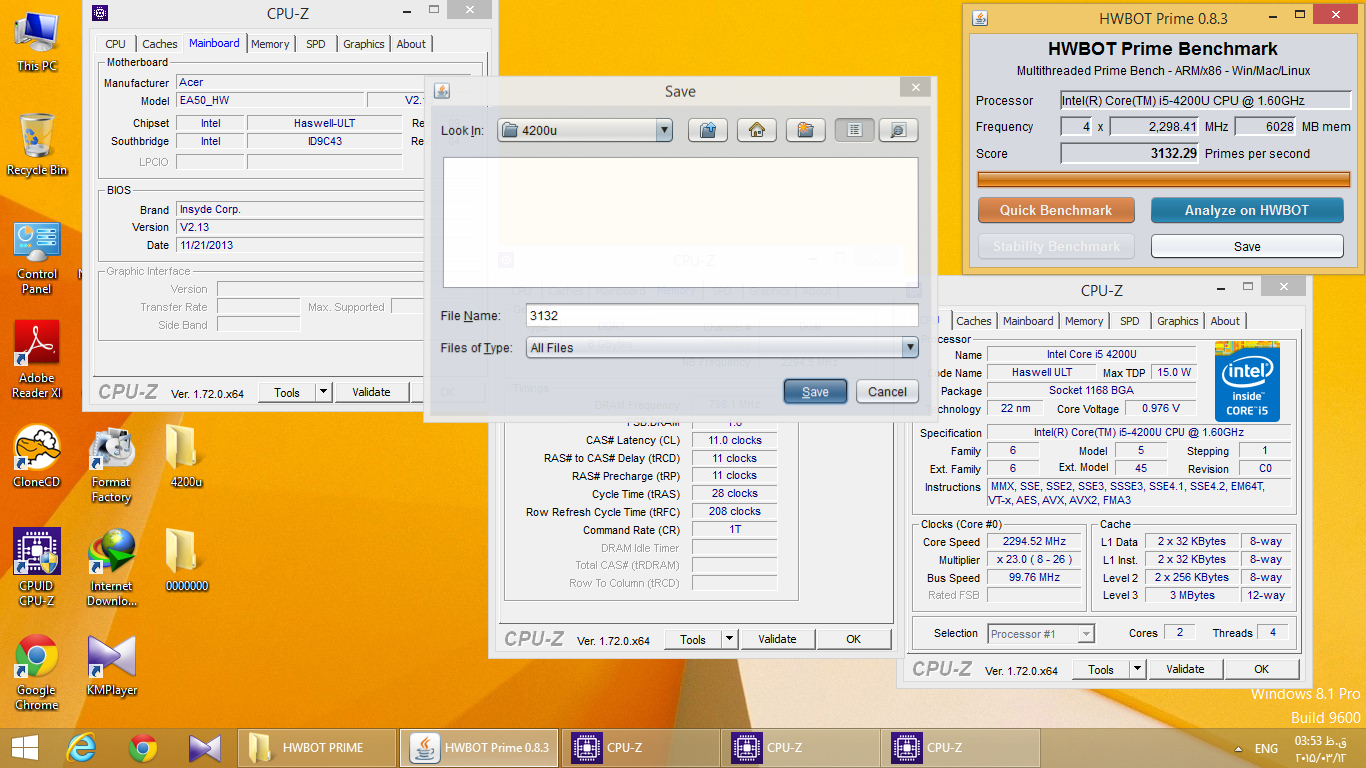The image size is (1366, 768).
Task: Click the system tray clock
Action: [x=1322, y=748]
